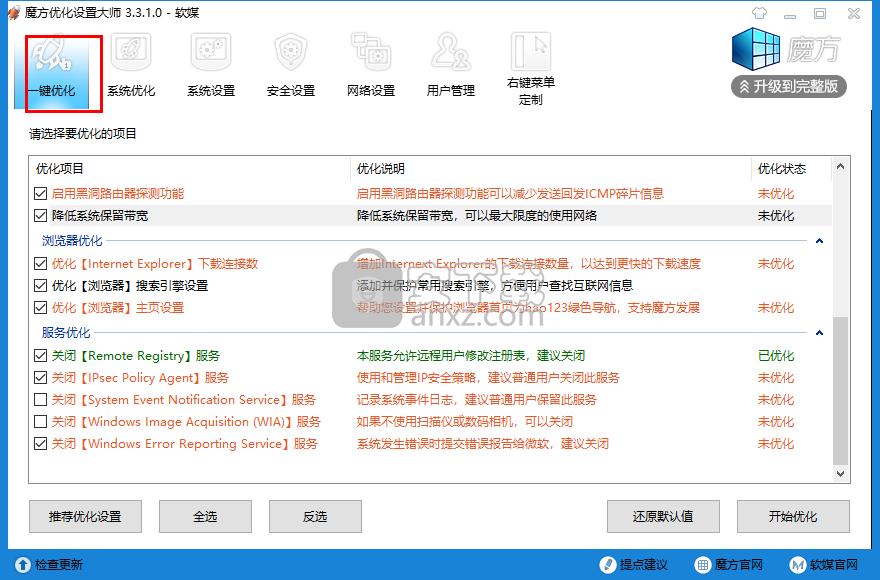
Task: Click 全选 button
Action: pos(205,517)
